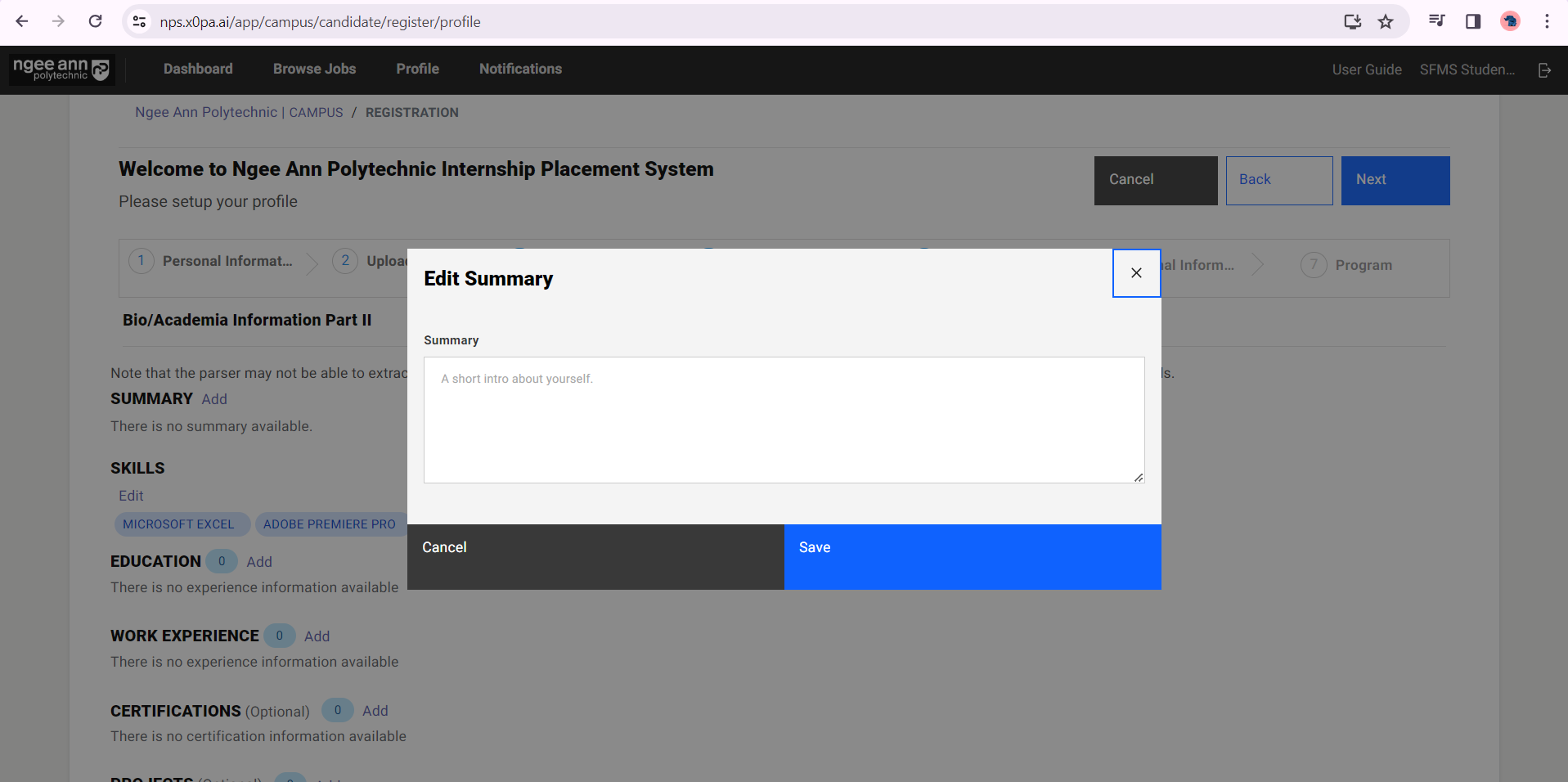The width and height of the screenshot is (1568, 782).
Task: Open the browser side panel icon
Action: click(1472, 21)
